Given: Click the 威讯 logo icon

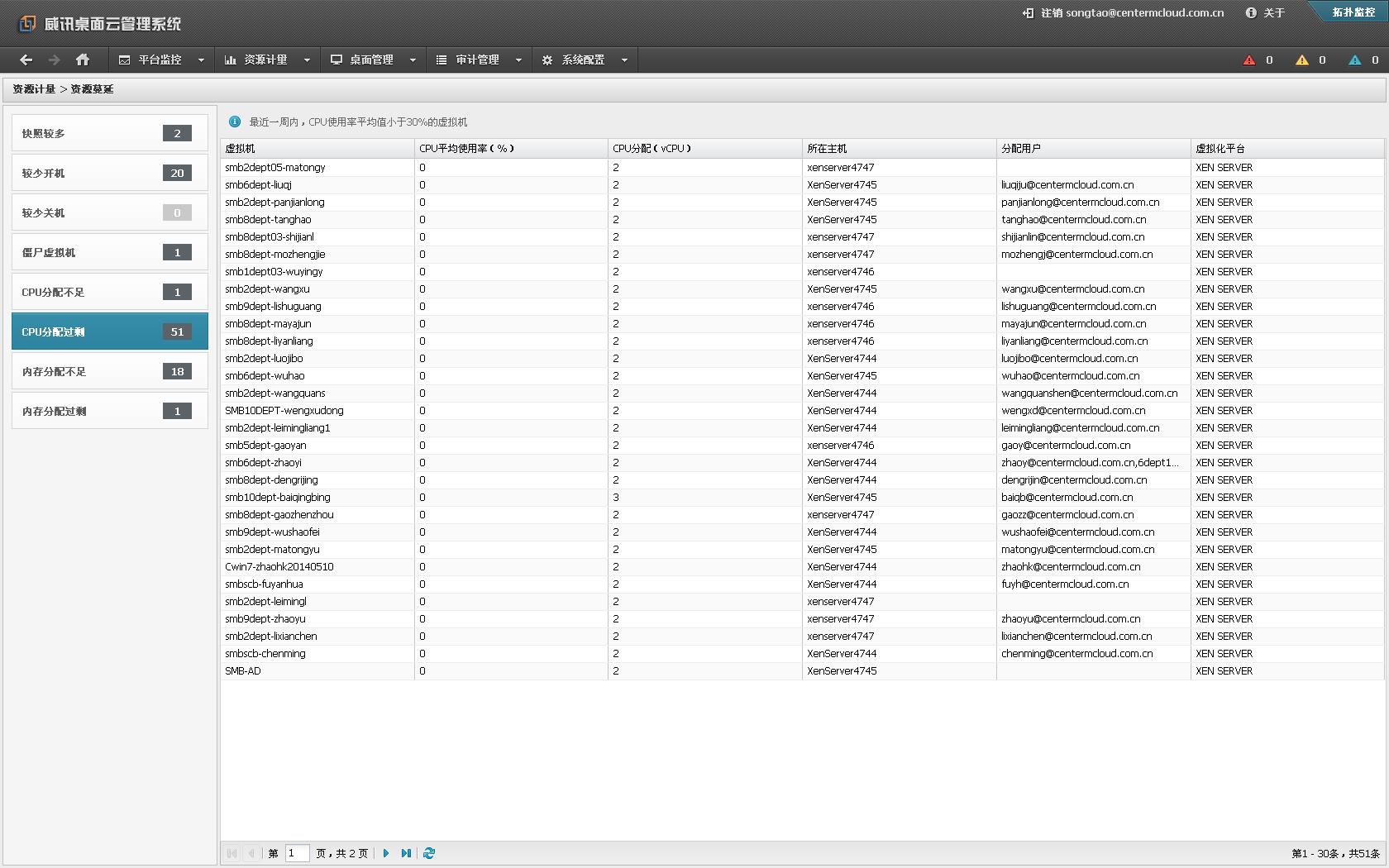Looking at the screenshot, I should (27, 23).
